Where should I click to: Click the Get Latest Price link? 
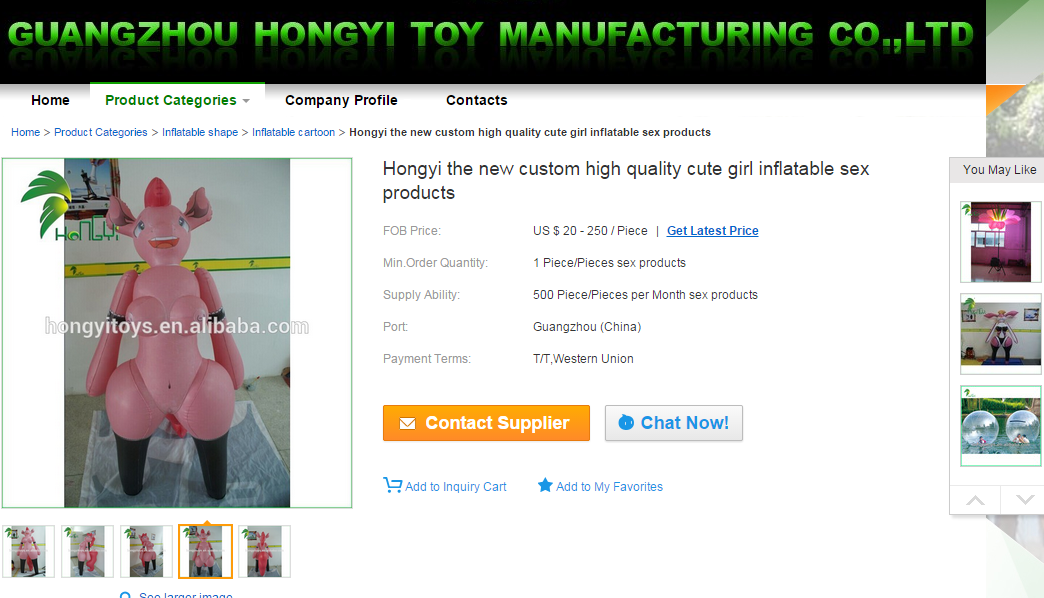pos(712,231)
